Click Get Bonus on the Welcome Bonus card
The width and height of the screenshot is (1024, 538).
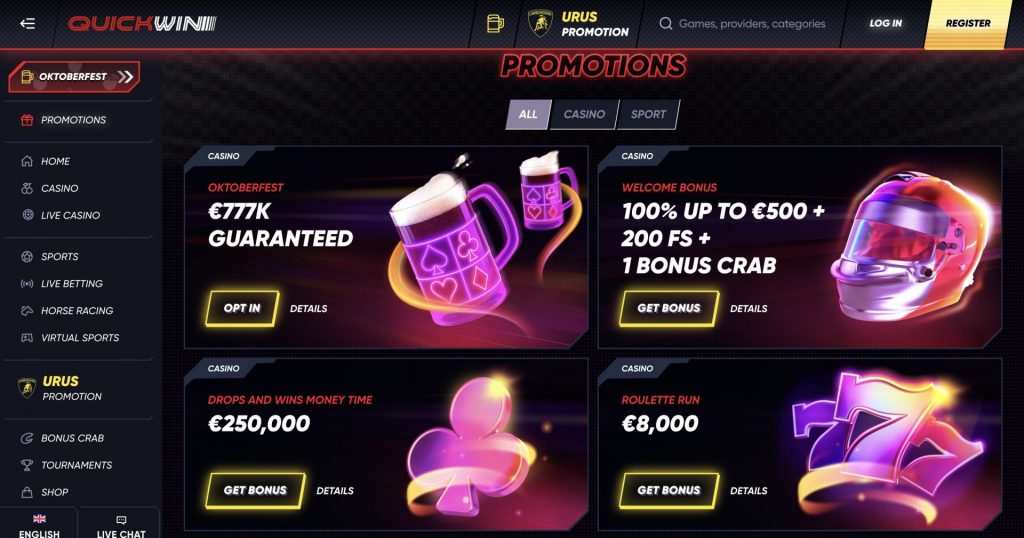coord(669,308)
